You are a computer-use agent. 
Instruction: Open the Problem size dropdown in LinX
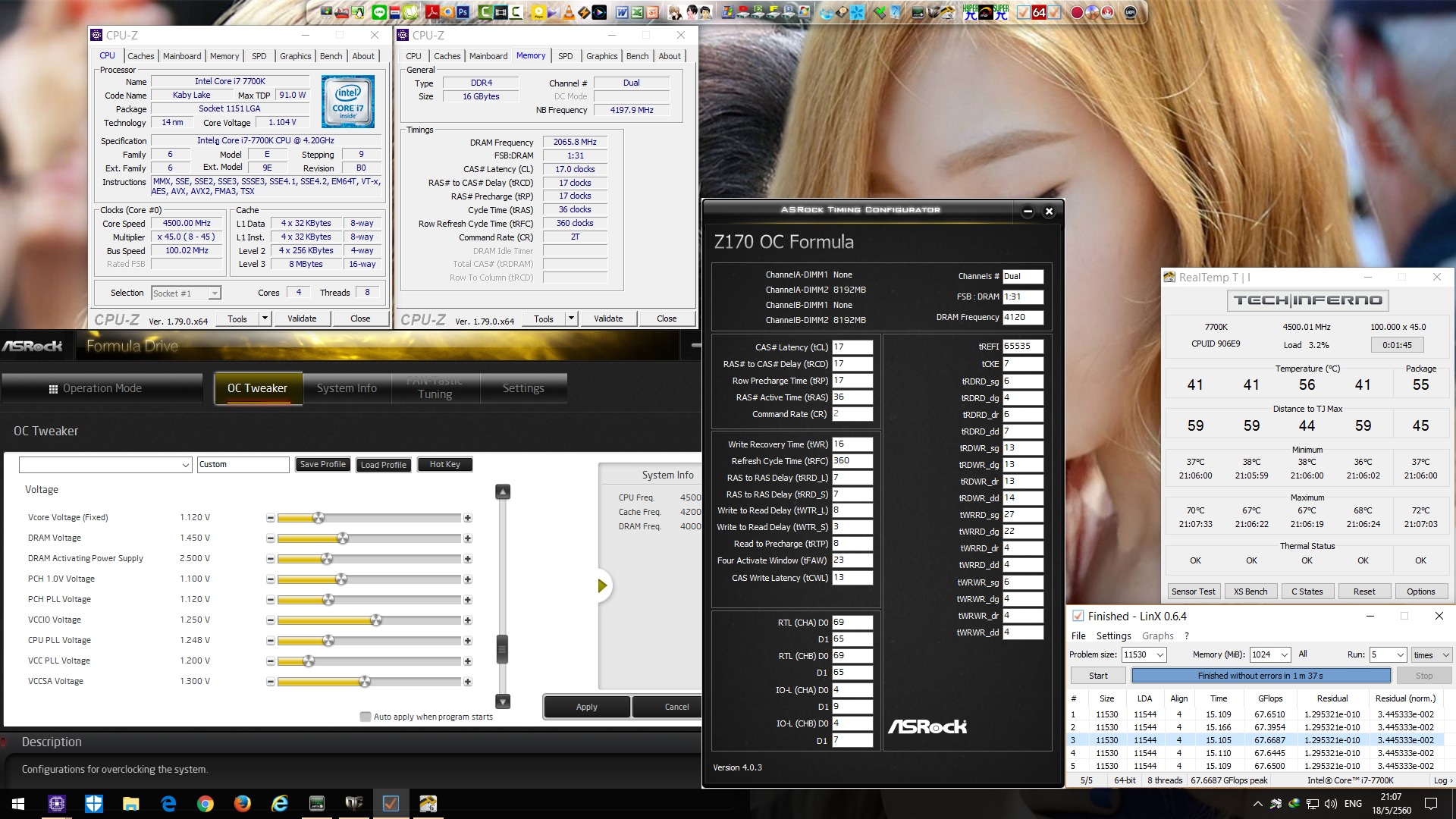(1159, 654)
